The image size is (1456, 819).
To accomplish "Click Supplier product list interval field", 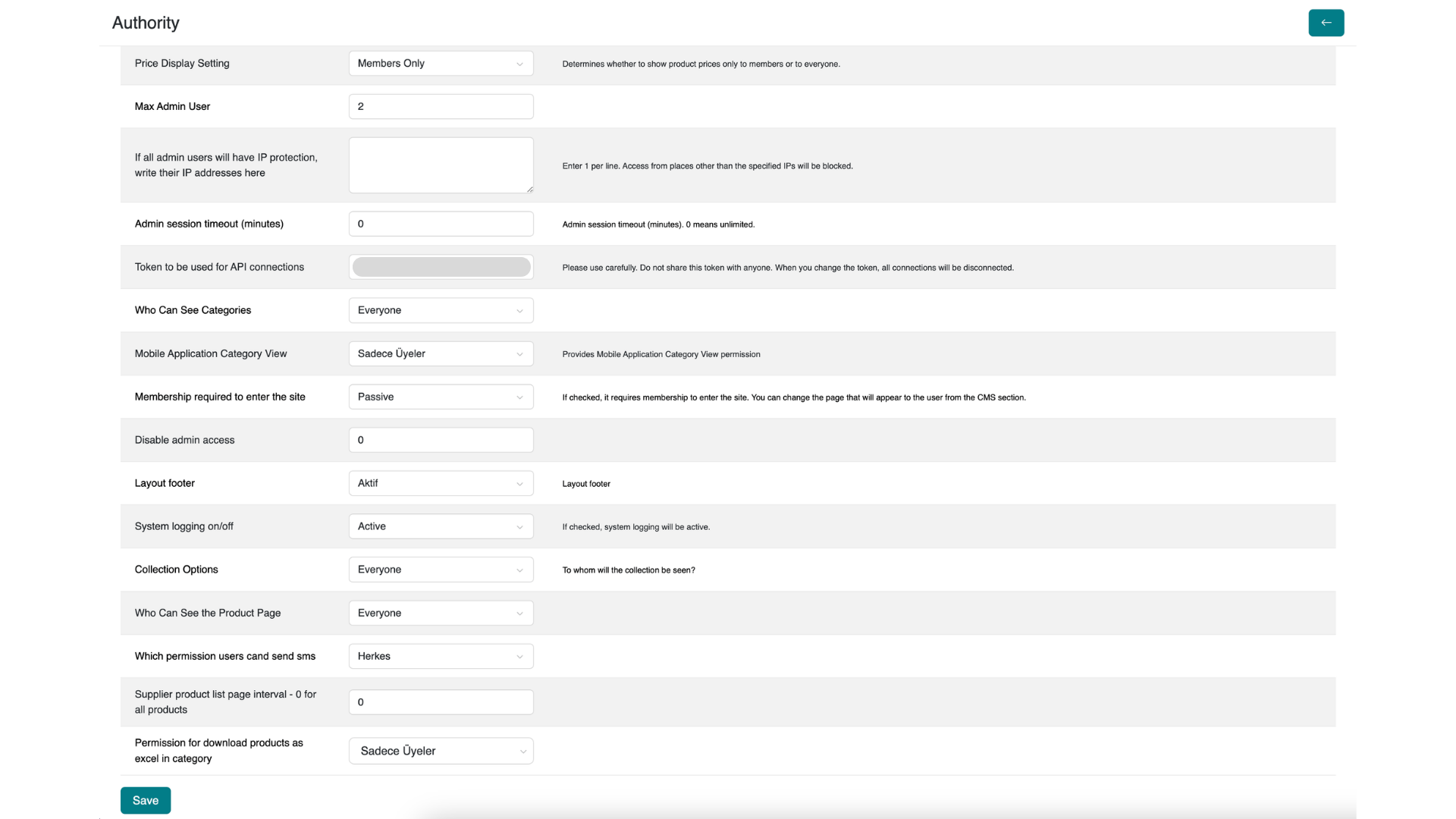I will pos(441,702).
